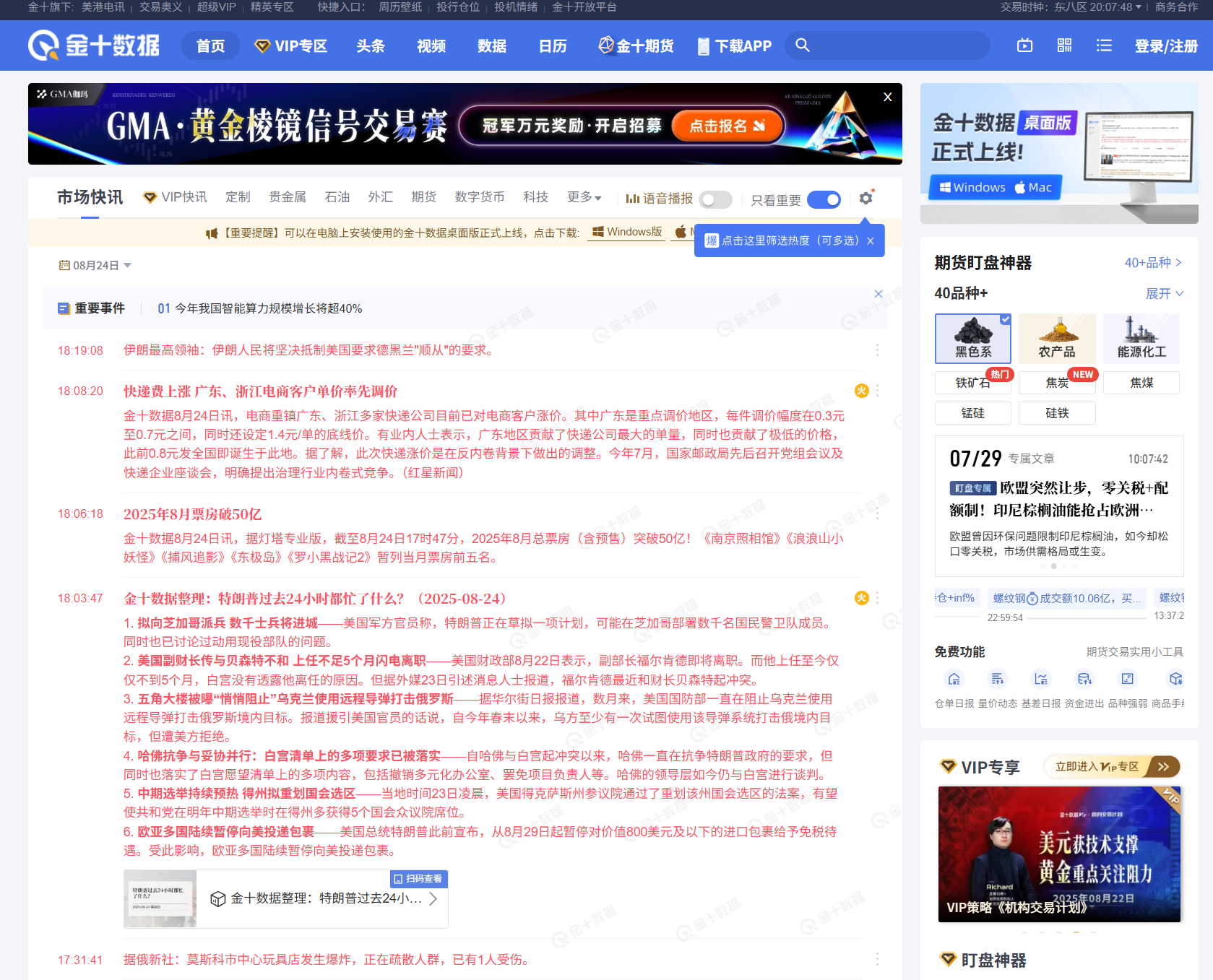Click the search magnifier icon in header
This screenshot has width=1213, height=980.
[x=802, y=45]
